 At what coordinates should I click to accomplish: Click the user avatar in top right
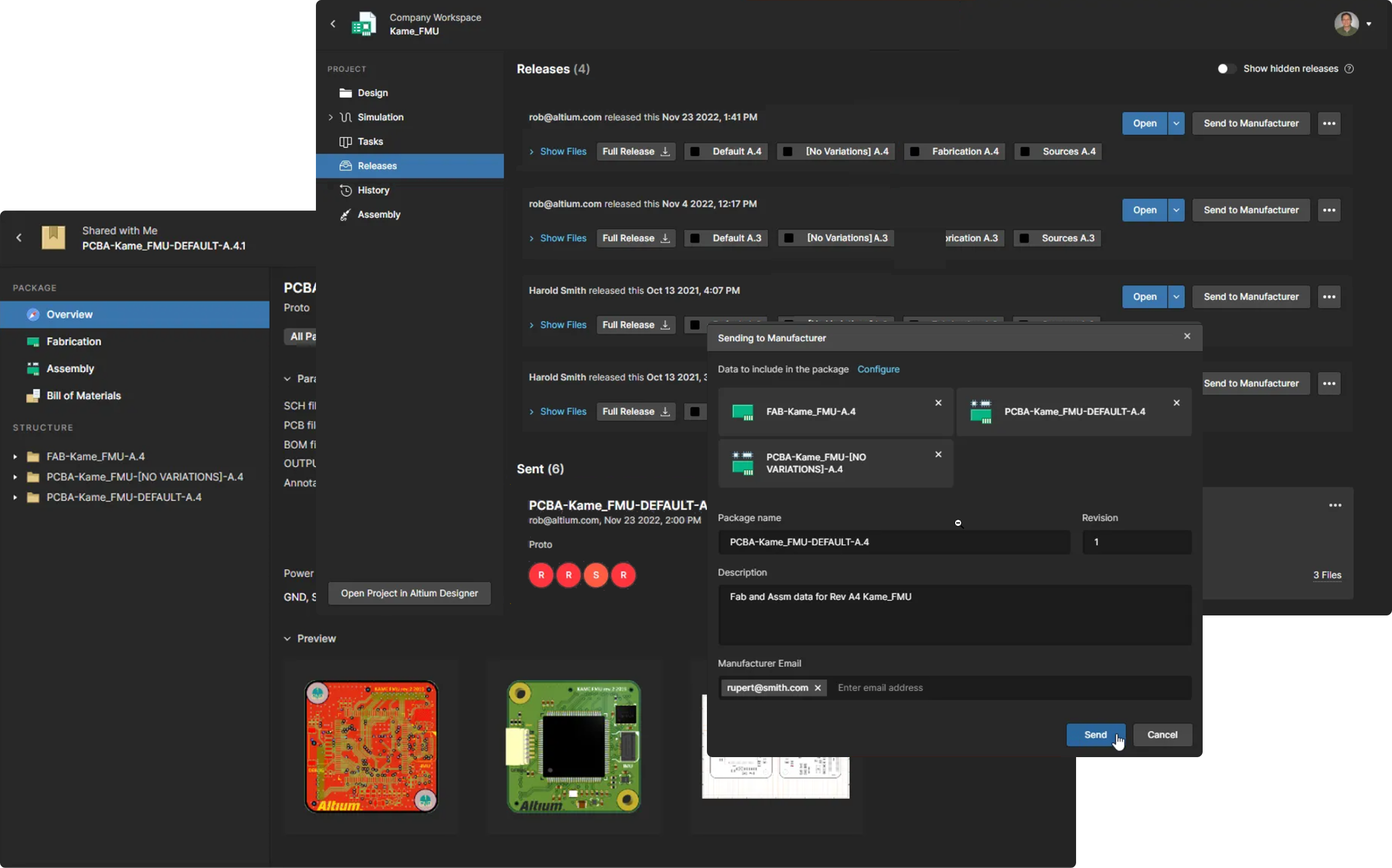[1346, 24]
